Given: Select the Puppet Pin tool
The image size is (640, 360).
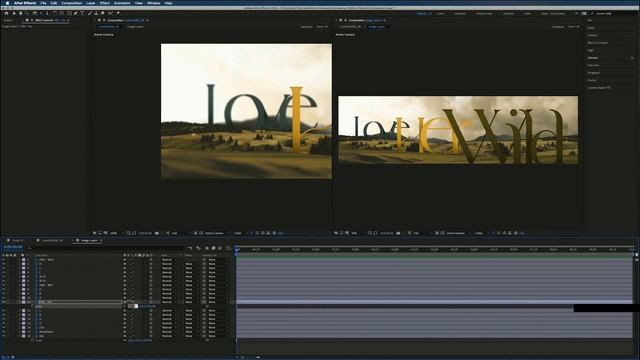Looking at the screenshot, I should (x=118, y=13).
